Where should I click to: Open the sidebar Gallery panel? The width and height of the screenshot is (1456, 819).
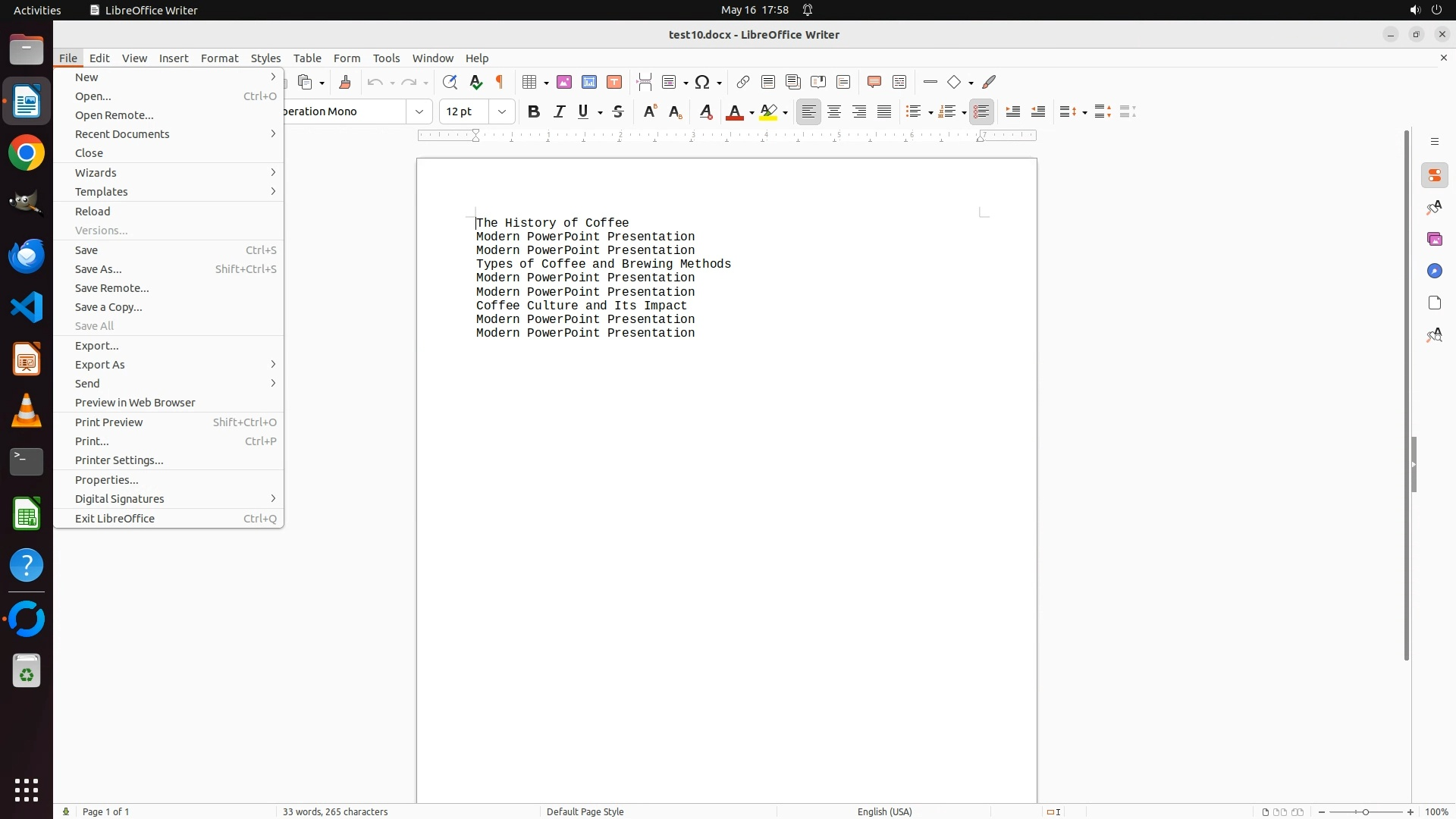pyautogui.click(x=1434, y=239)
